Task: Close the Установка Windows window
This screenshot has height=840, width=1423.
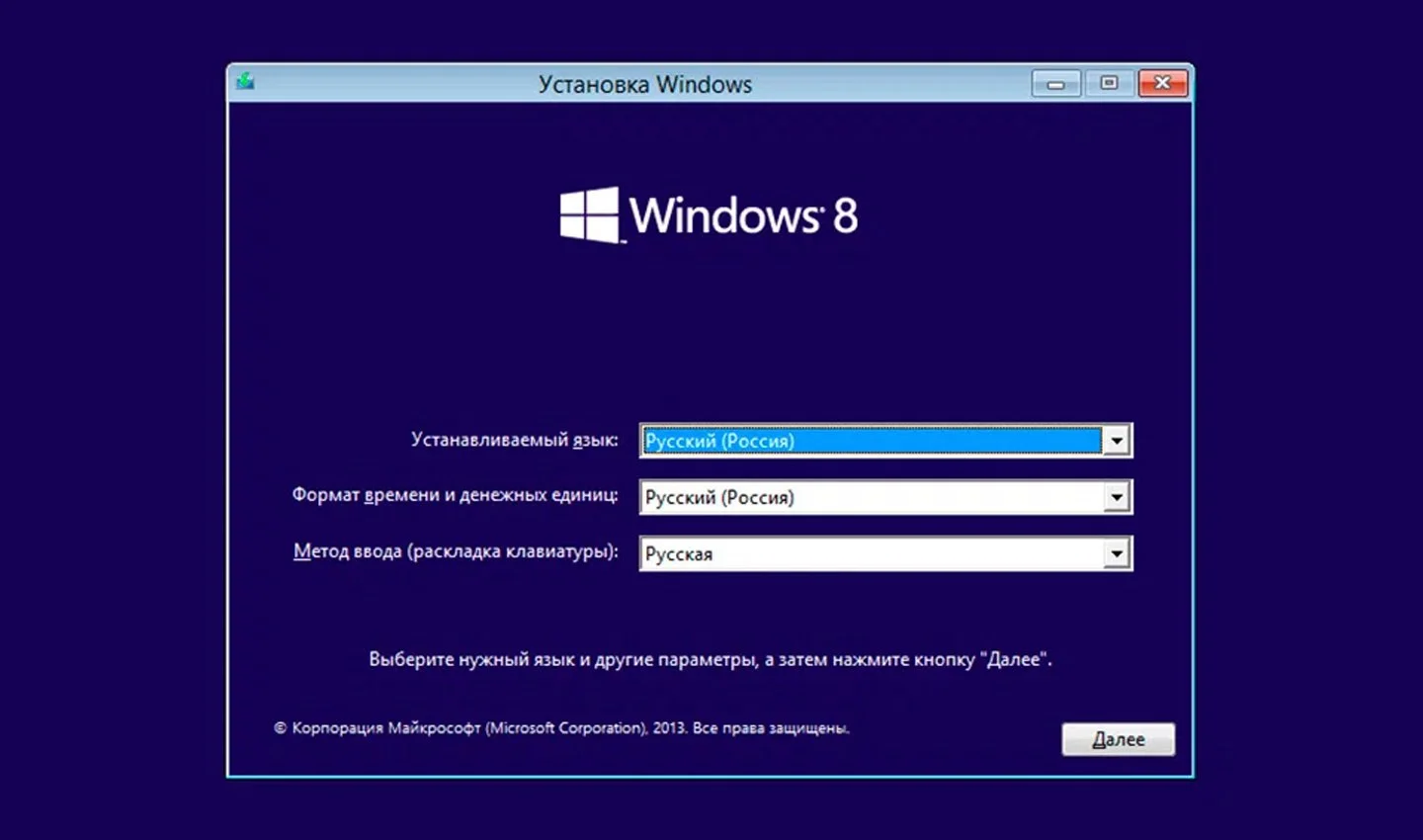Action: [1162, 83]
